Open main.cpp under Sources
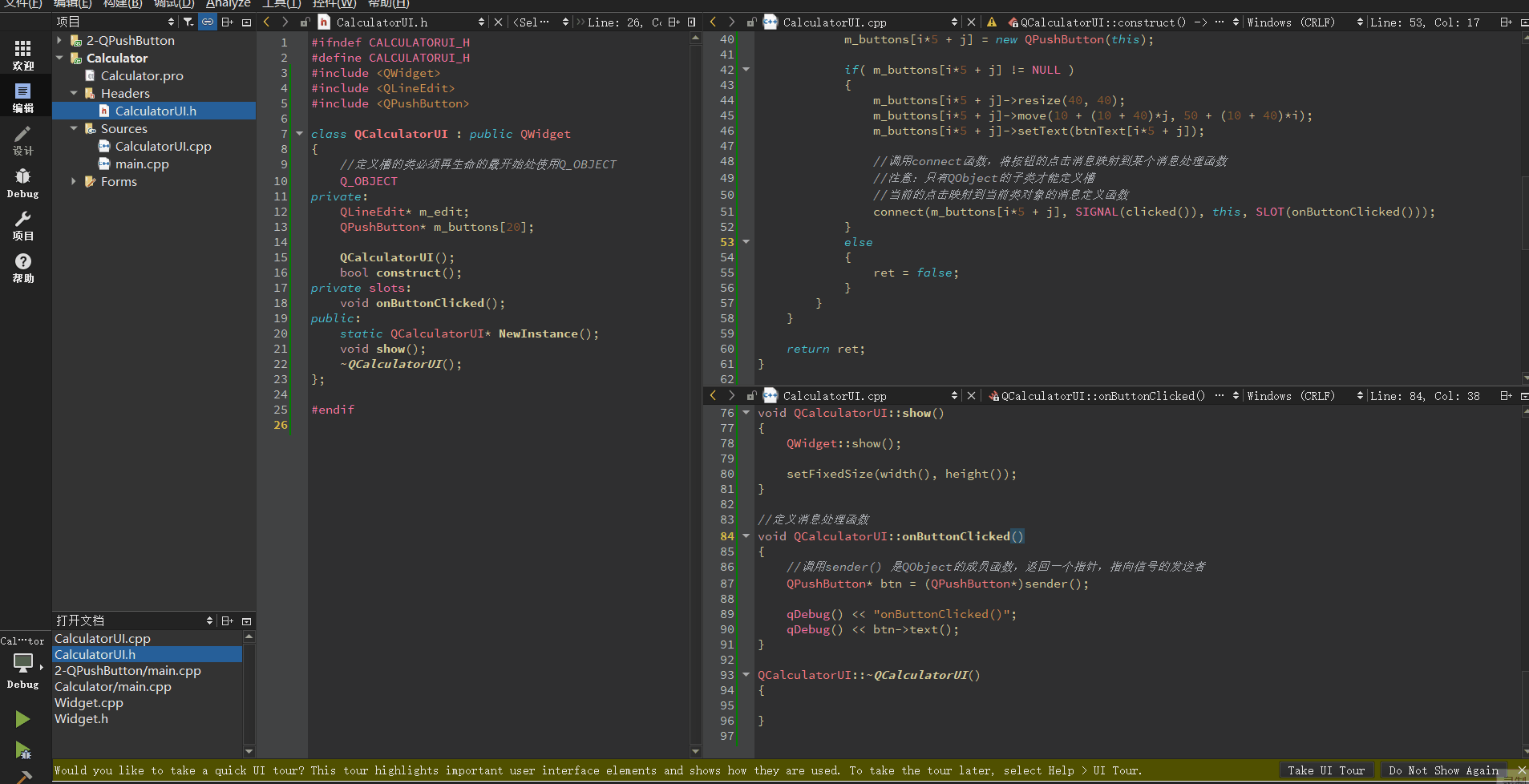 click(x=142, y=164)
